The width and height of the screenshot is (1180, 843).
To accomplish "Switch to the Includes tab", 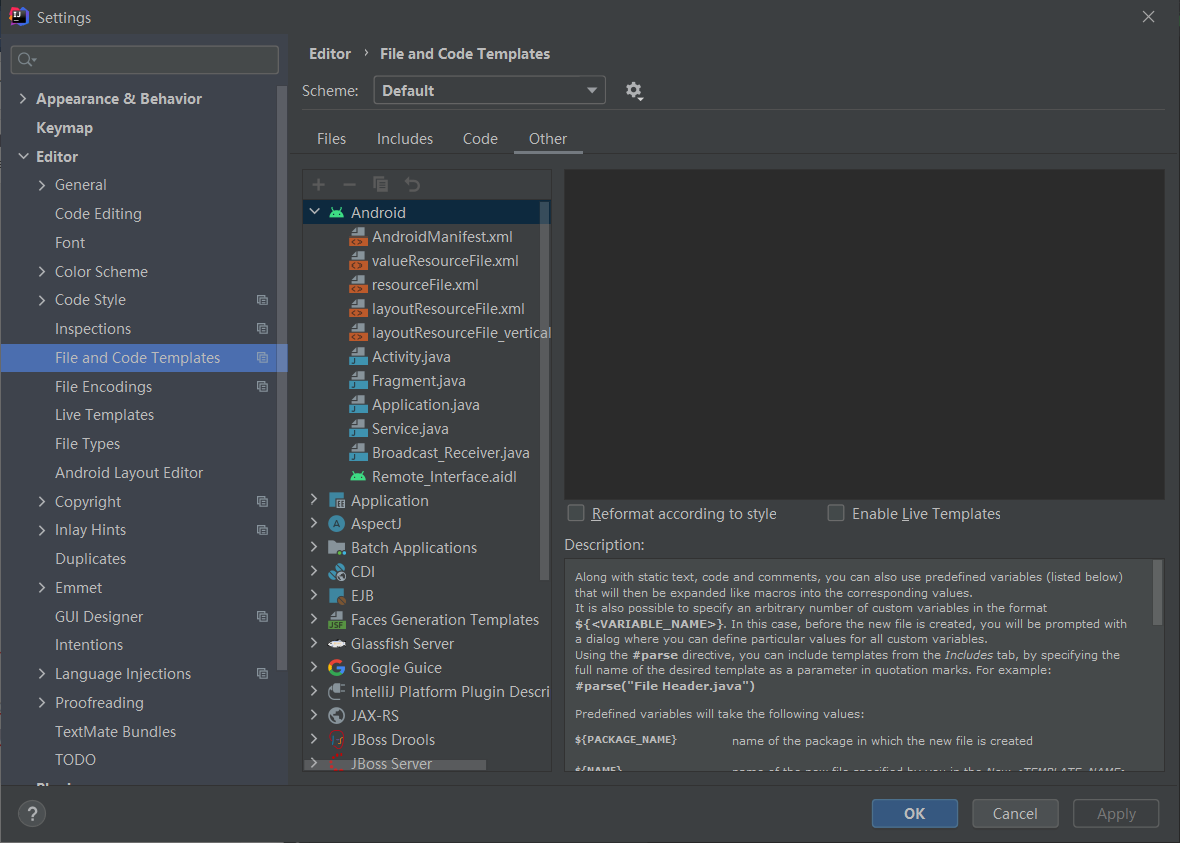I will pos(405,139).
